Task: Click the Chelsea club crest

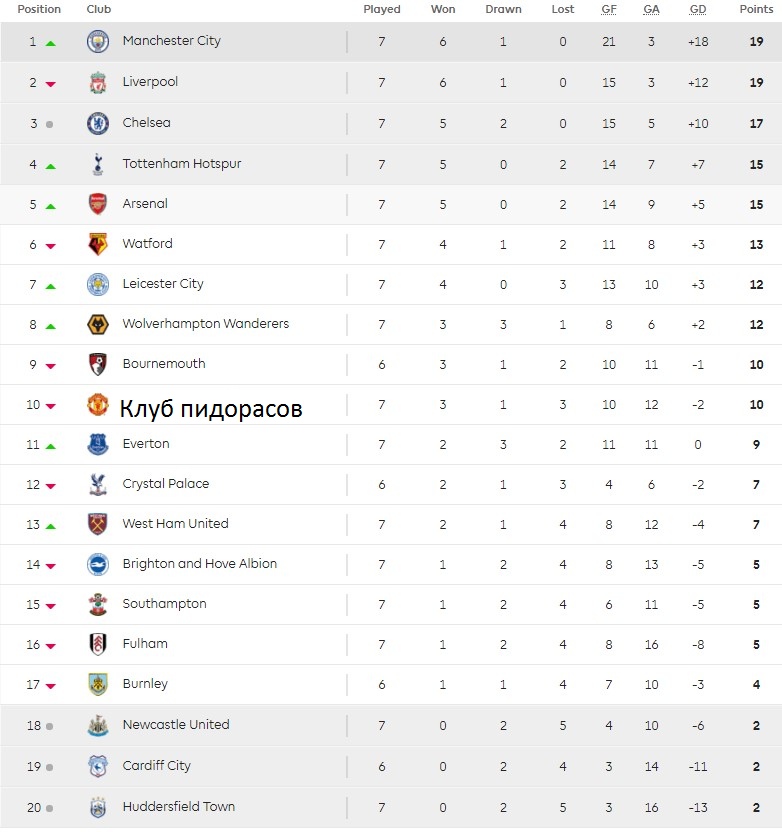Action: pos(98,123)
